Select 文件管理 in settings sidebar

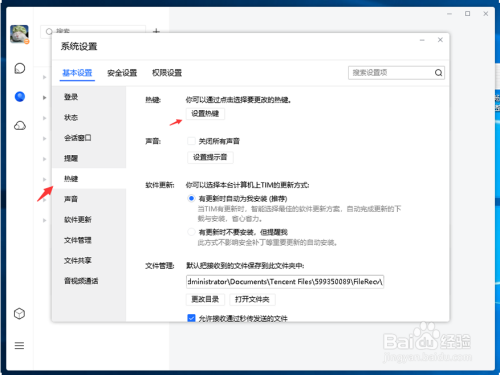pyautogui.click(x=89, y=240)
